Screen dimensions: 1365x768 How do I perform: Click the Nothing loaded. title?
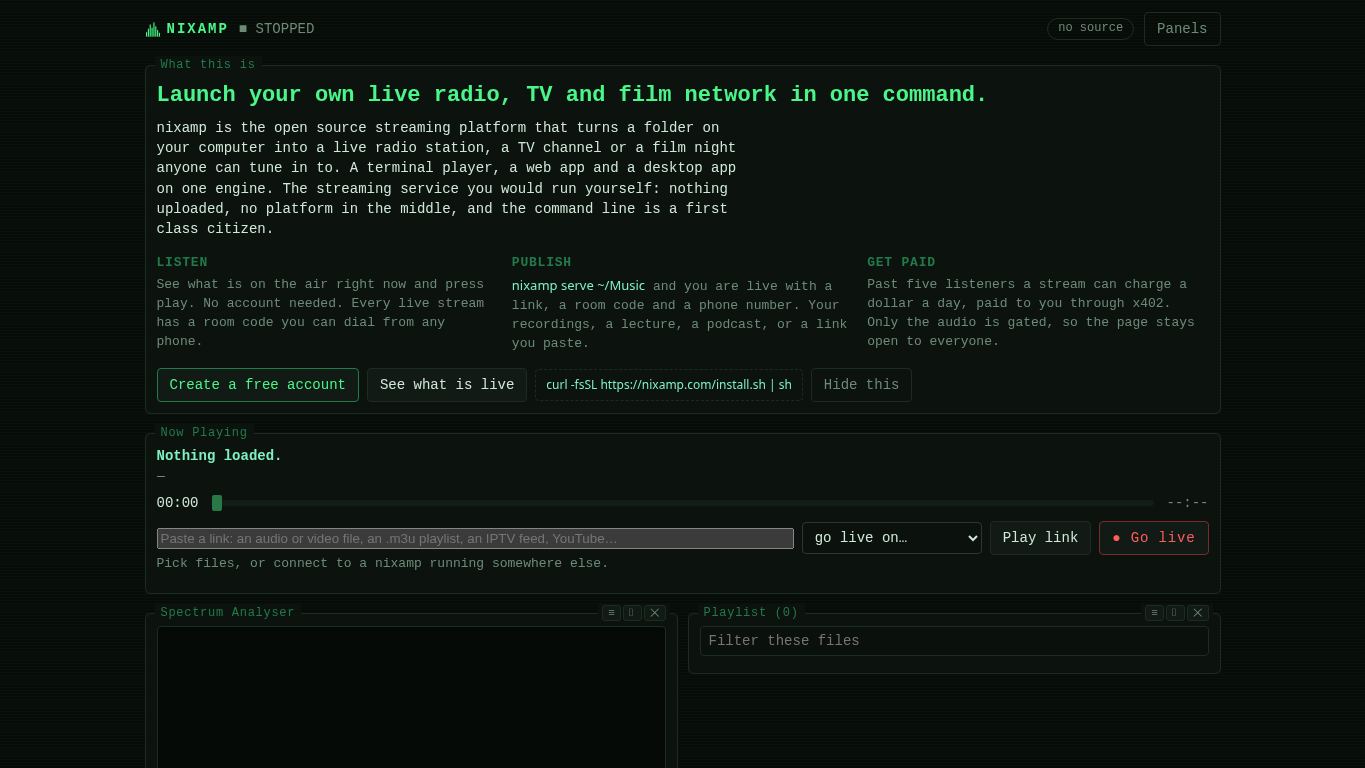[x=219, y=456]
